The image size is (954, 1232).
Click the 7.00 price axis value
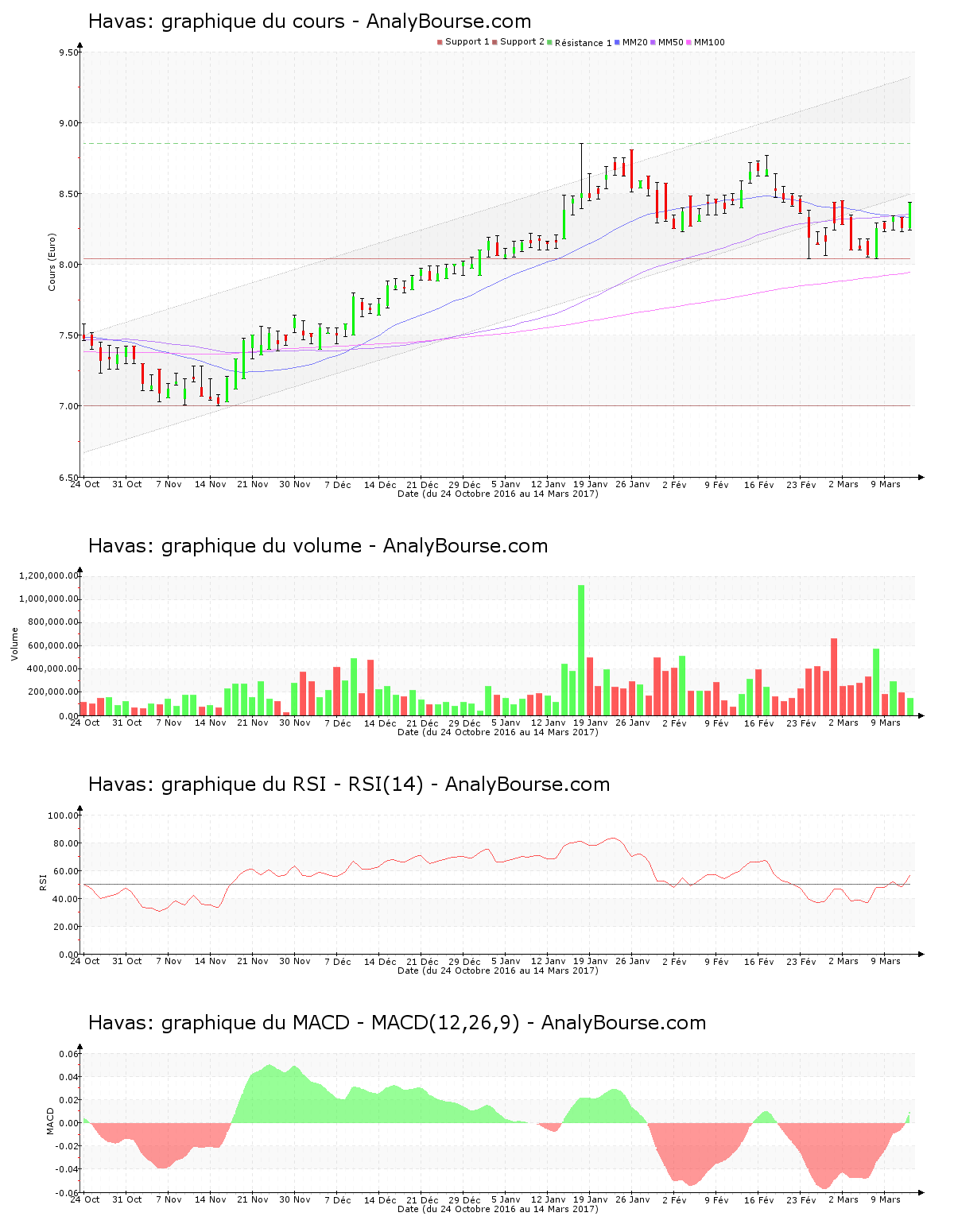coord(68,406)
